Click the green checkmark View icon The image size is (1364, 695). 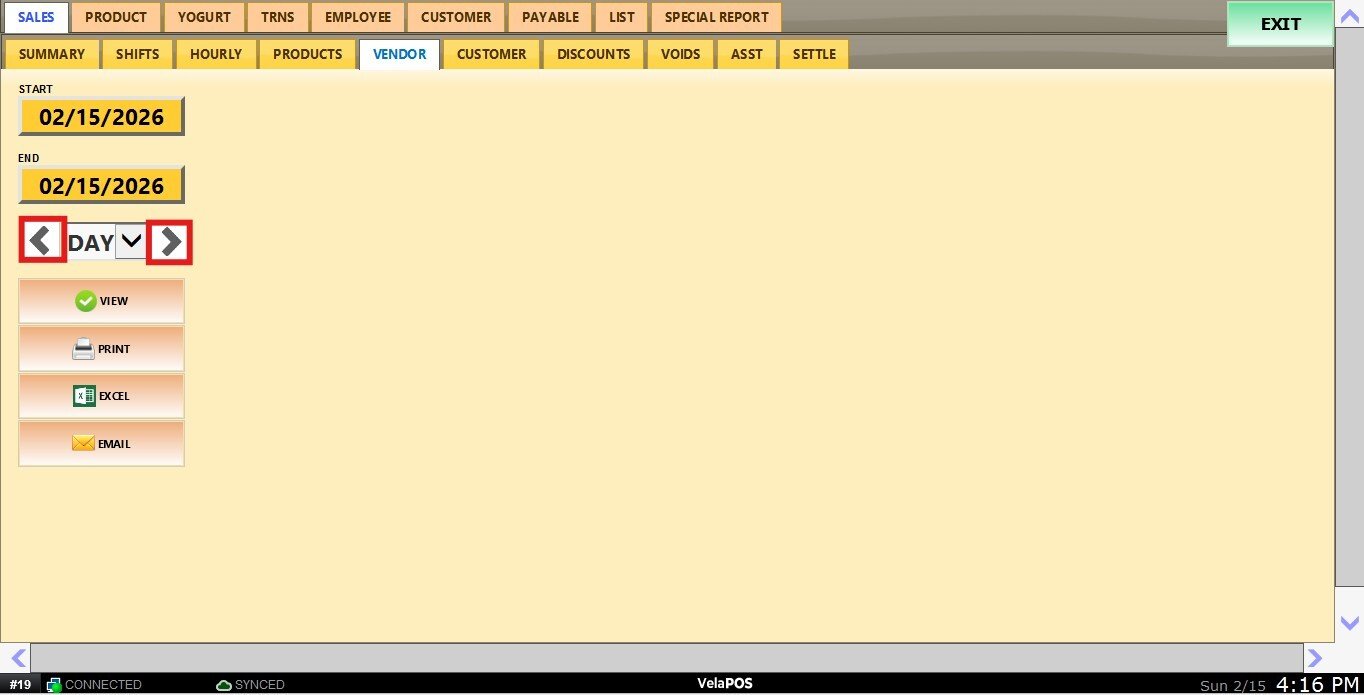pyautogui.click(x=86, y=301)
